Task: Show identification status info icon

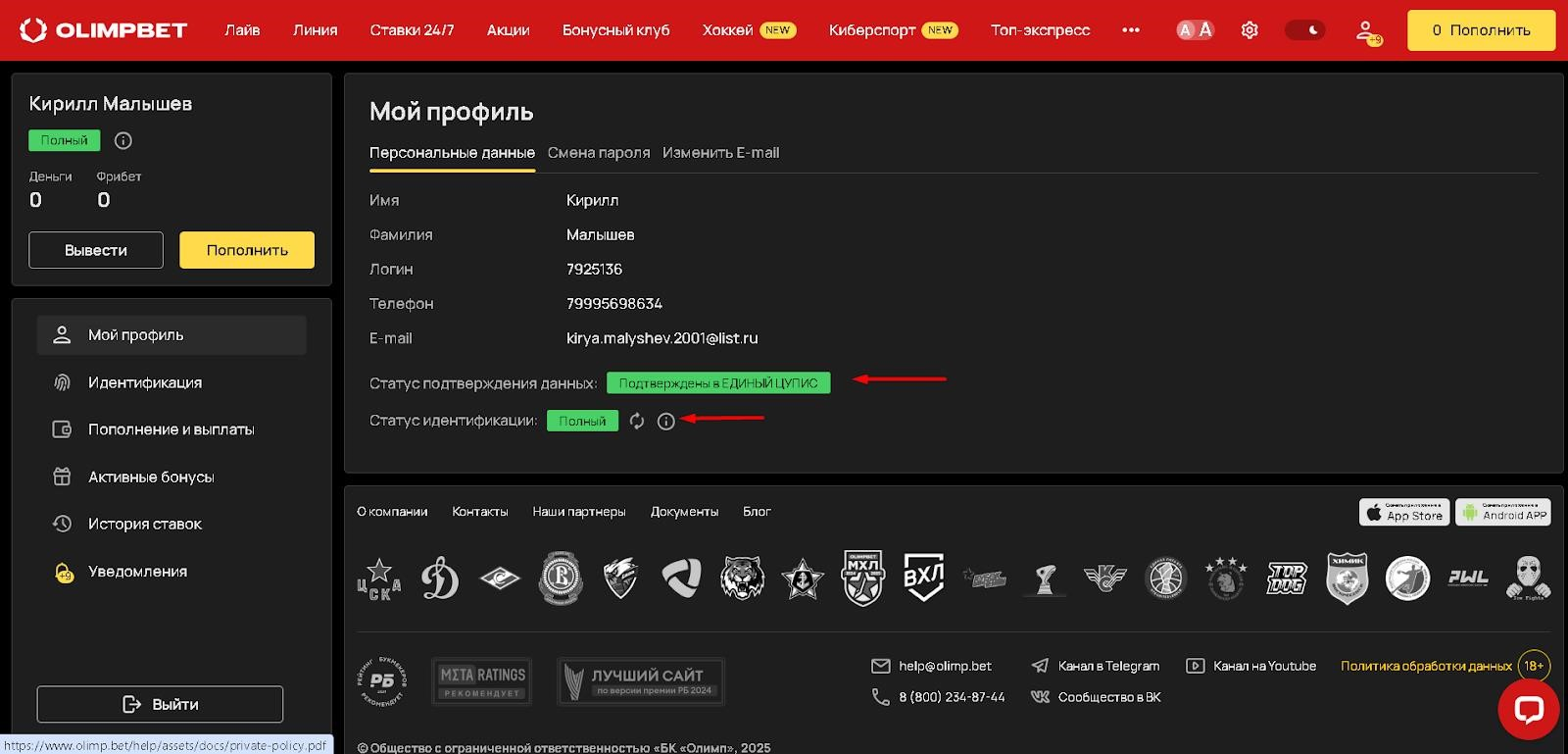Action: 666,422
